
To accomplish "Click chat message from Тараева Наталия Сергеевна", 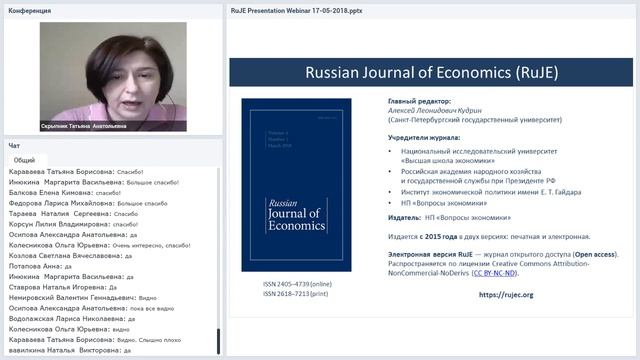I will pyautogui.click(x=73, y=214).
